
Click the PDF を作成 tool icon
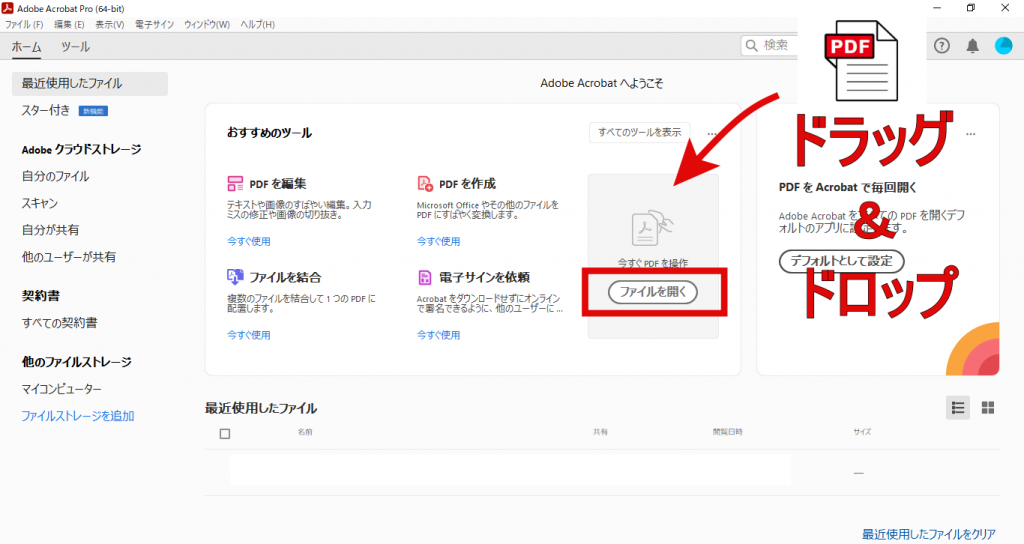point(425,184)
